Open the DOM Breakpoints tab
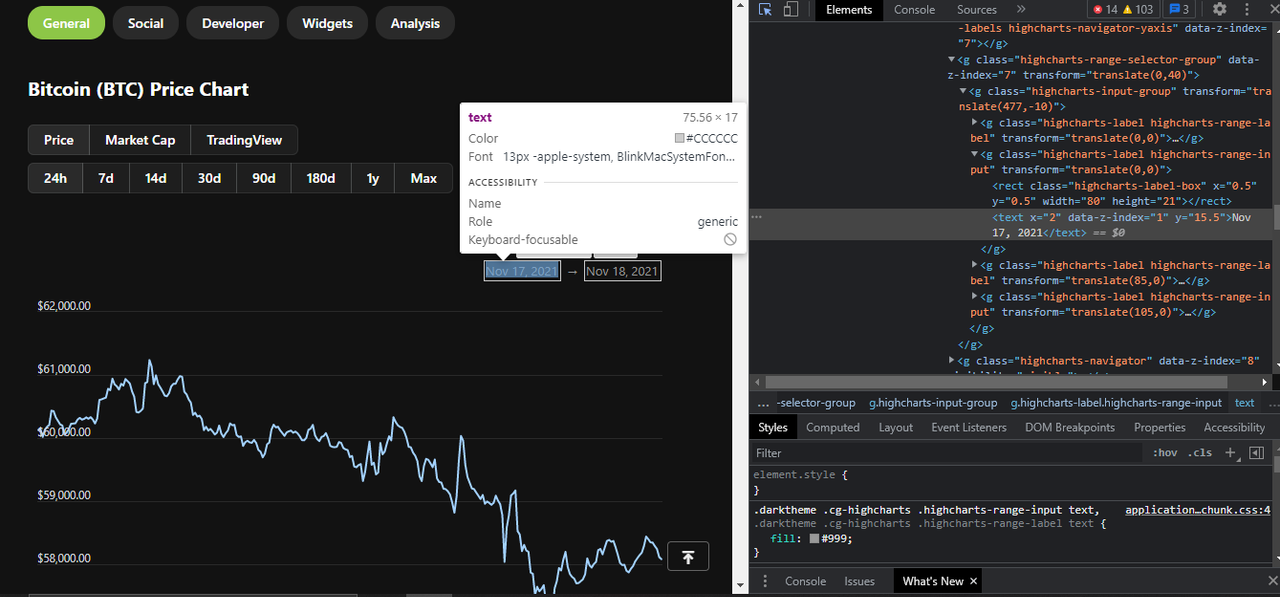 pyautogui.click(x=1070, y=427)
